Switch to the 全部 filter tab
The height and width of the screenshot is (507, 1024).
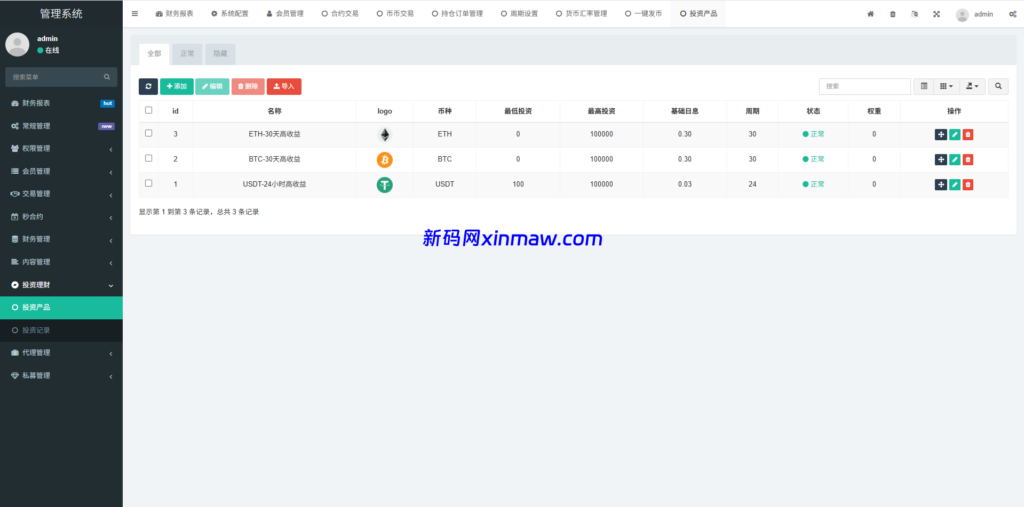tap(154, 54)
